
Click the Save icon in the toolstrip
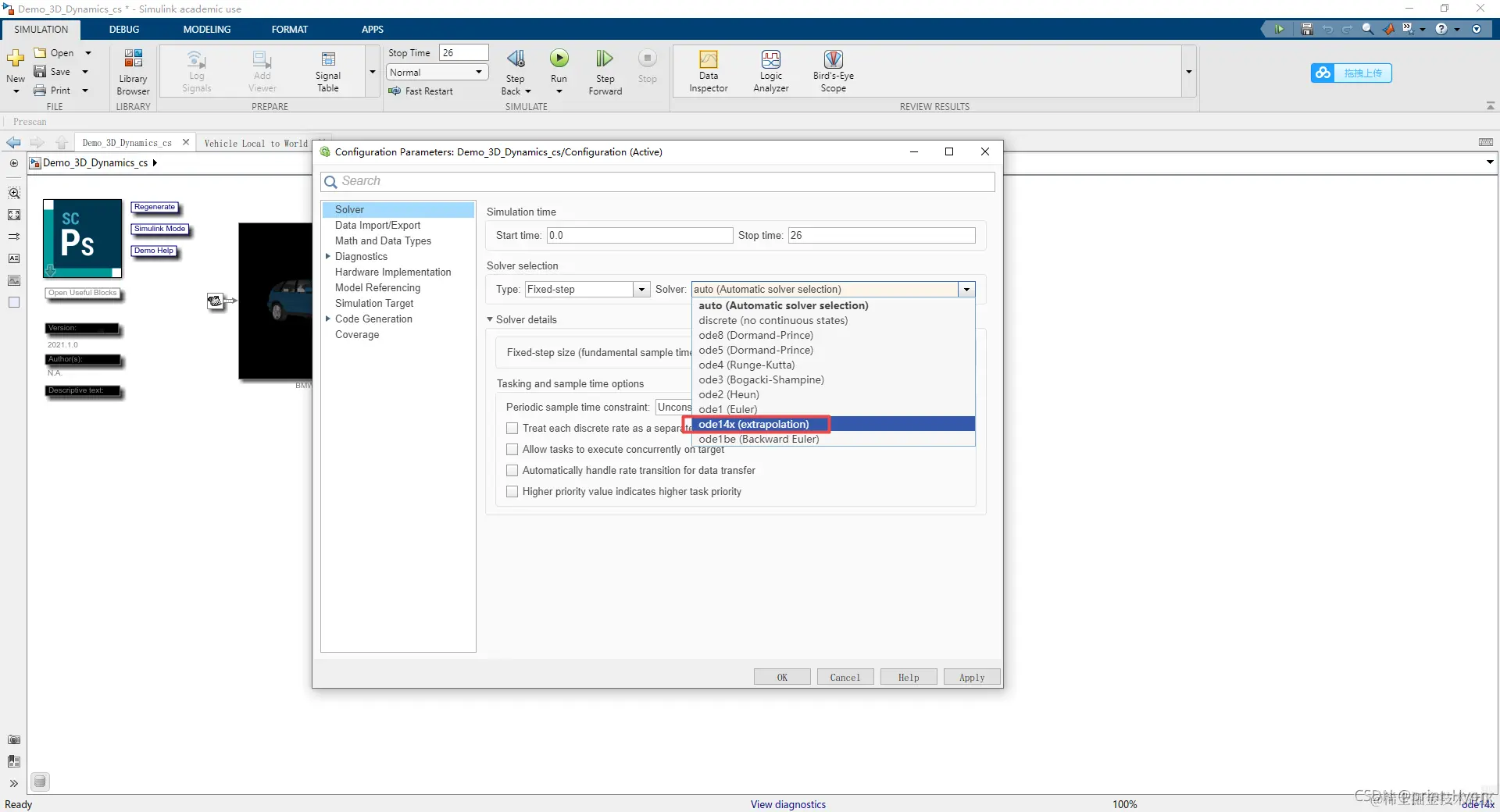[x=40, y=72]
